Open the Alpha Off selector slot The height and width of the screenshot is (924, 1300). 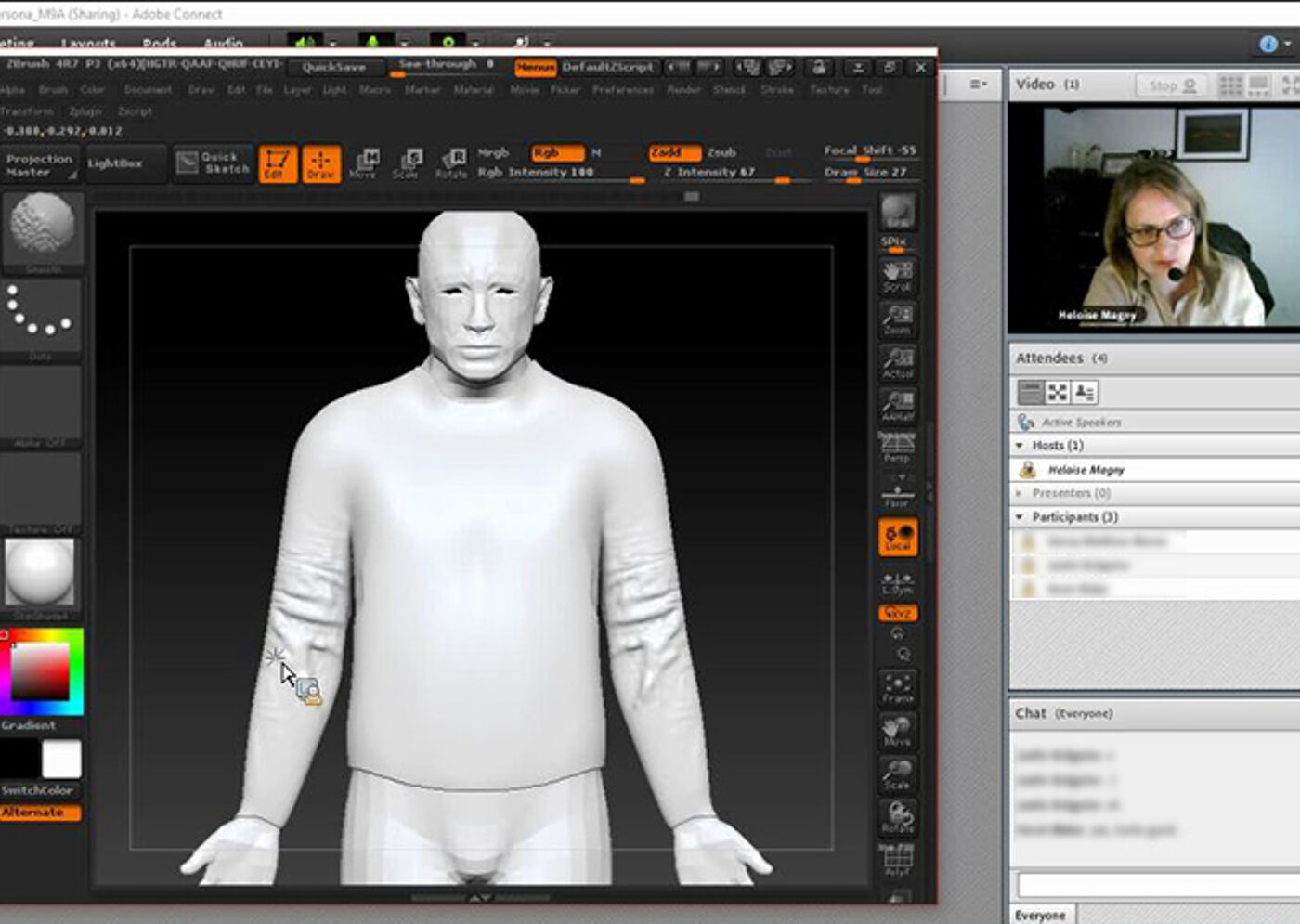coord(41,404)
